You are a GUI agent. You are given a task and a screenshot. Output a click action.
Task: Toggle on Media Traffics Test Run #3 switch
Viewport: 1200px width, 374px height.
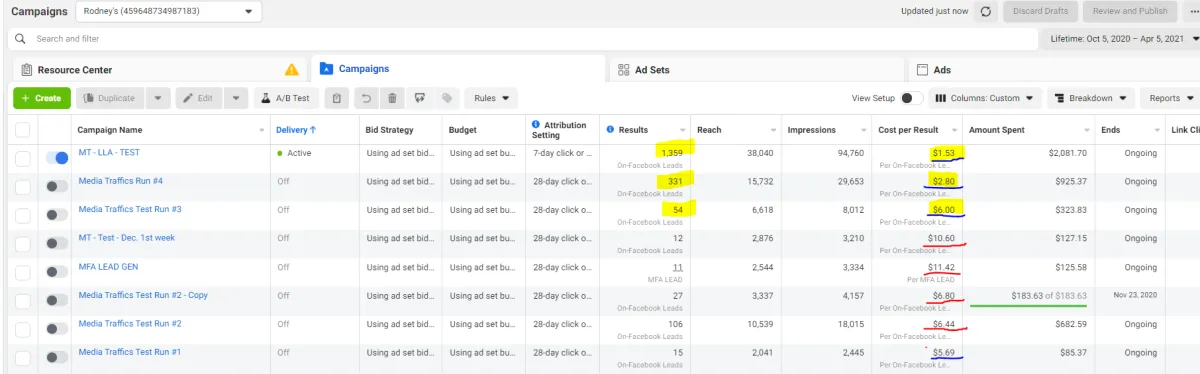[57, 214]
